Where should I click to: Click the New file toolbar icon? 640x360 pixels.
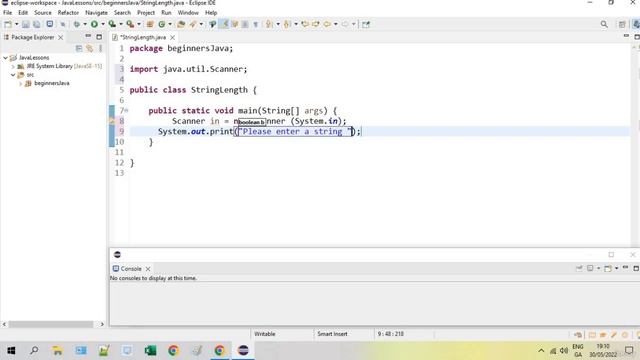pyautogui.click(x=8, y=24)
